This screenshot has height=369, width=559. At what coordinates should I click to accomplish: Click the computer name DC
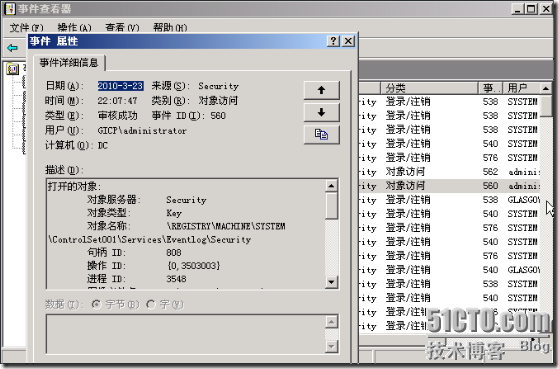103,145
